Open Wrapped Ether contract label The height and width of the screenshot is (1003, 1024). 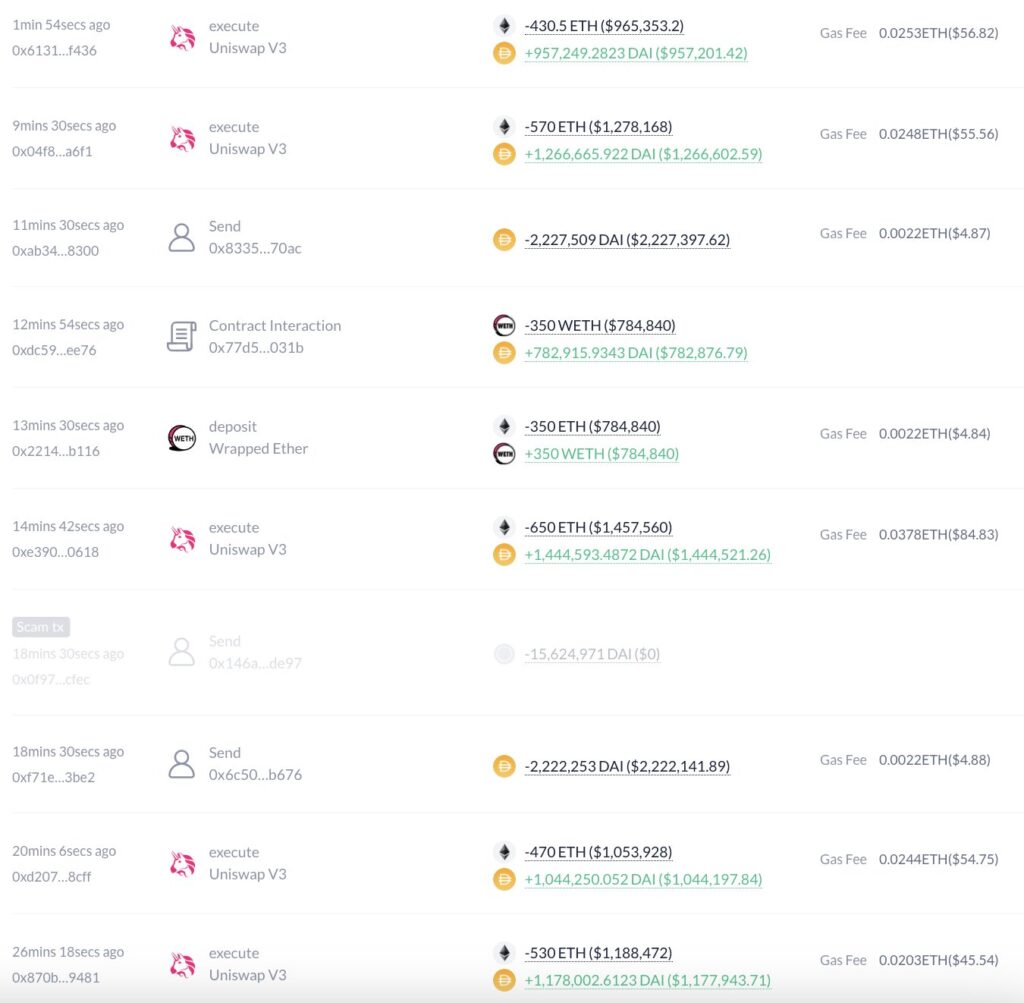click(258, 449)
